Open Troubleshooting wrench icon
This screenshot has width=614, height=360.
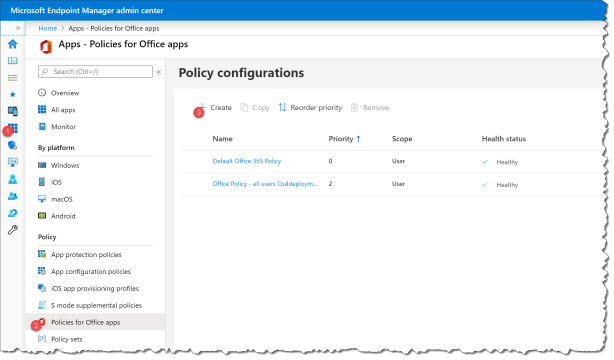[13, 230]
